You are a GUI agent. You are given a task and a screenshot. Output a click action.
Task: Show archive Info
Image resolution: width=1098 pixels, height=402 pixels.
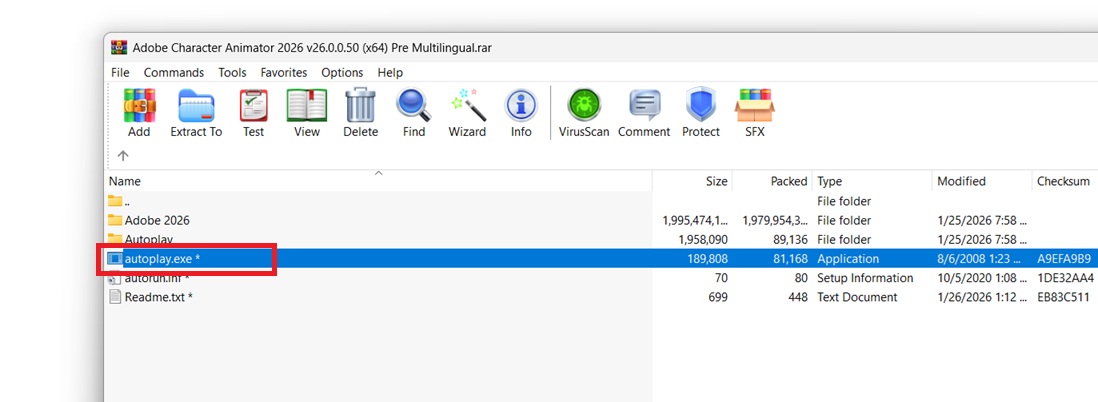pyautogui.click(x=521, y=105)
